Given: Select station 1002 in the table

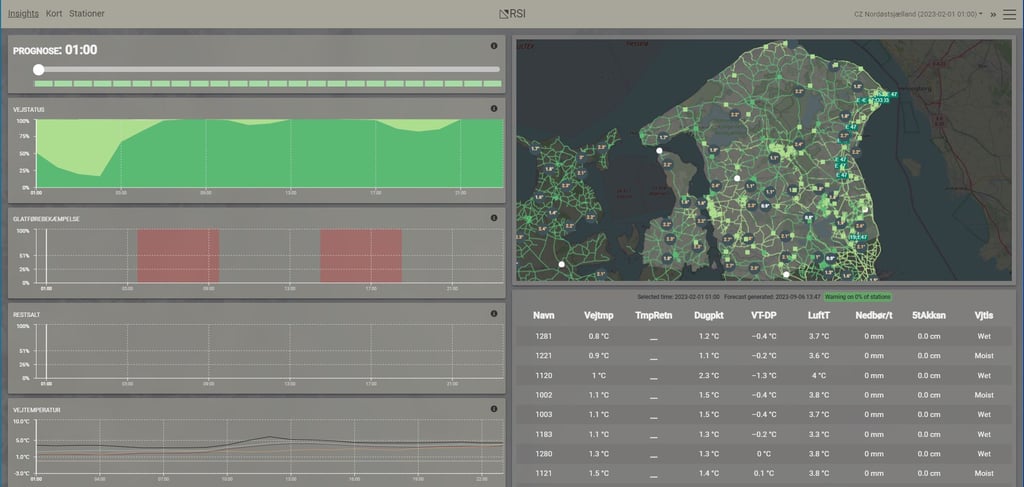Looking at the screenshot, I should (543, 395).
